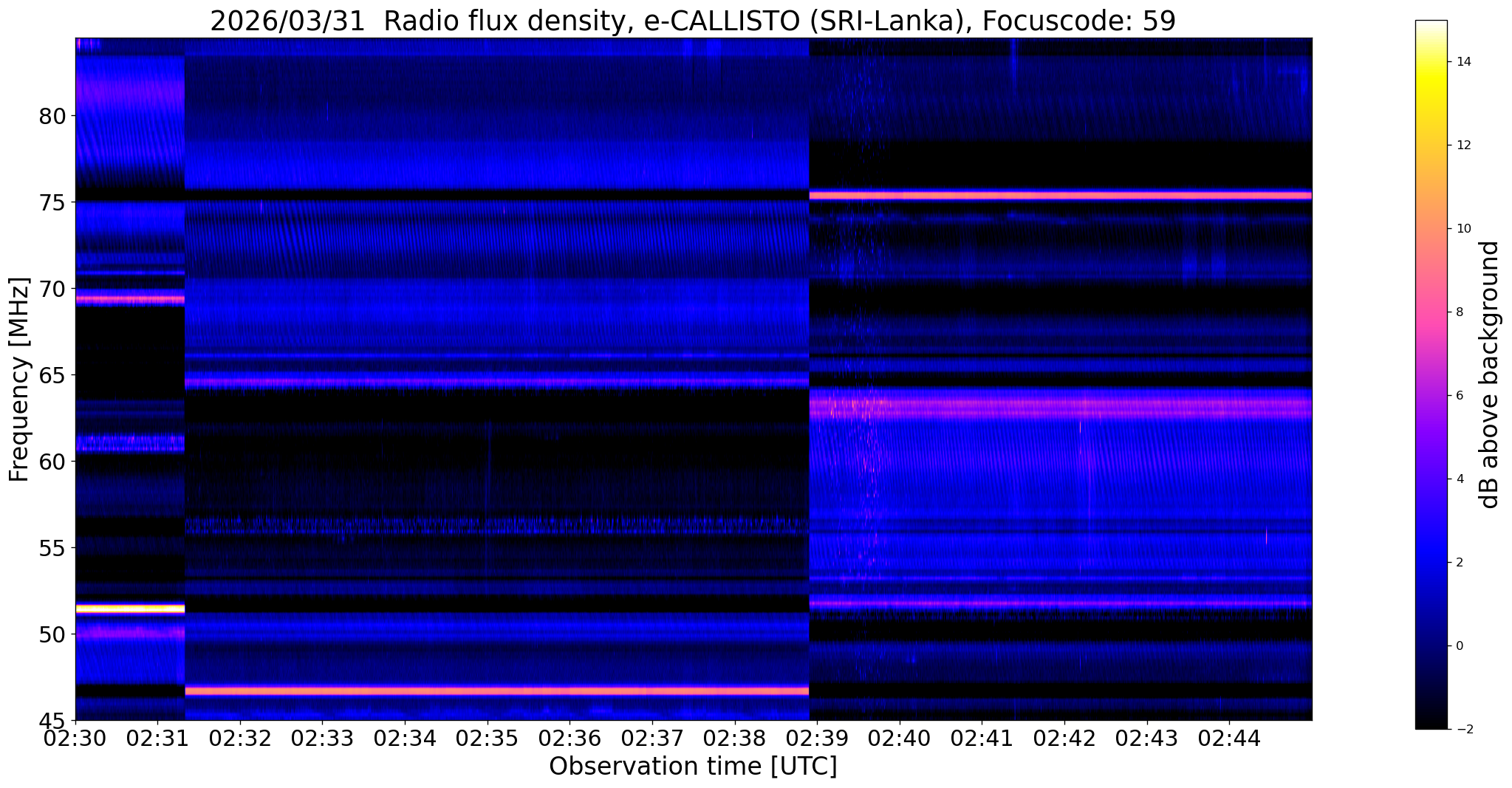1512x788 pixels.
Task: Click the 75 MHz frequency tick label
Action: 54,202
